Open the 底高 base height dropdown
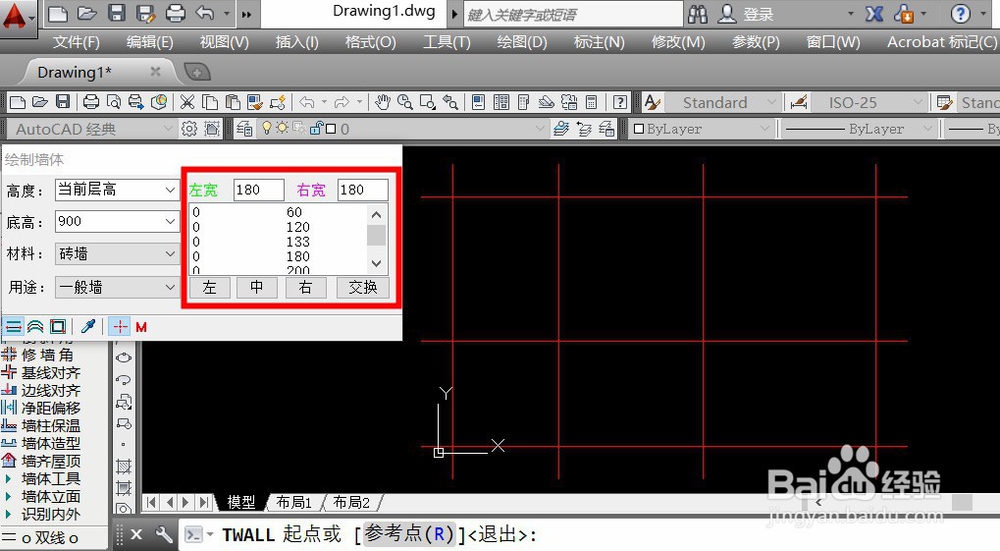The width and height of the screenshot is (1000, 551). coord(170,221)
